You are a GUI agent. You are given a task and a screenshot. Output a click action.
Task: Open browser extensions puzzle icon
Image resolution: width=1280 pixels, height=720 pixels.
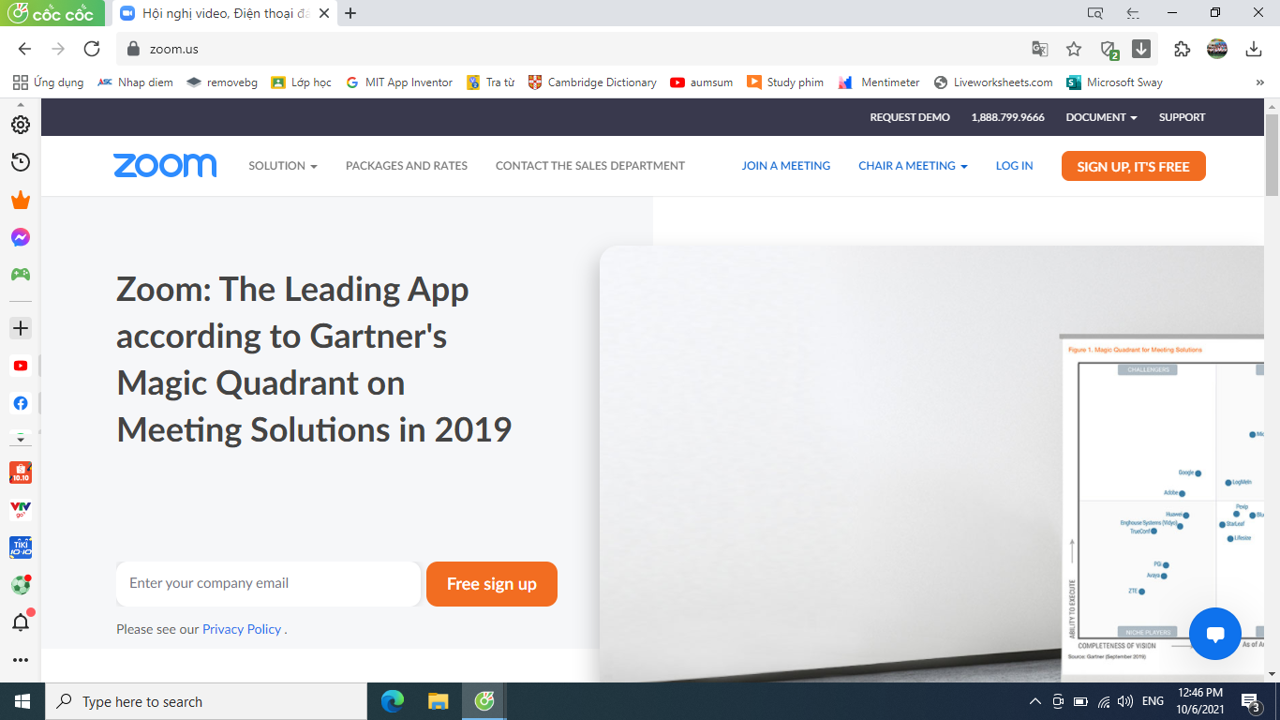click(x=1182, y=49)
